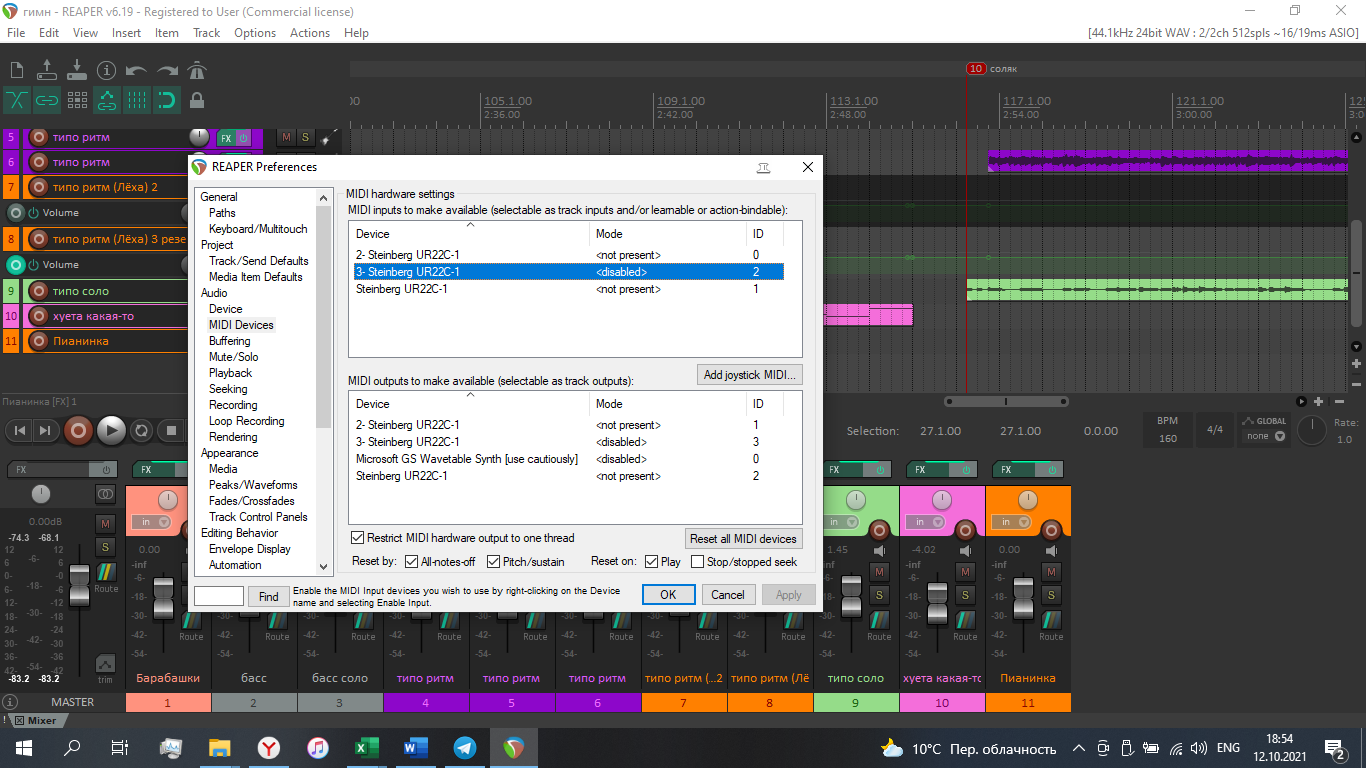Solo типо соло mixer strip
This screenshot has width=1366, height=768.
(x=879, y=595)
